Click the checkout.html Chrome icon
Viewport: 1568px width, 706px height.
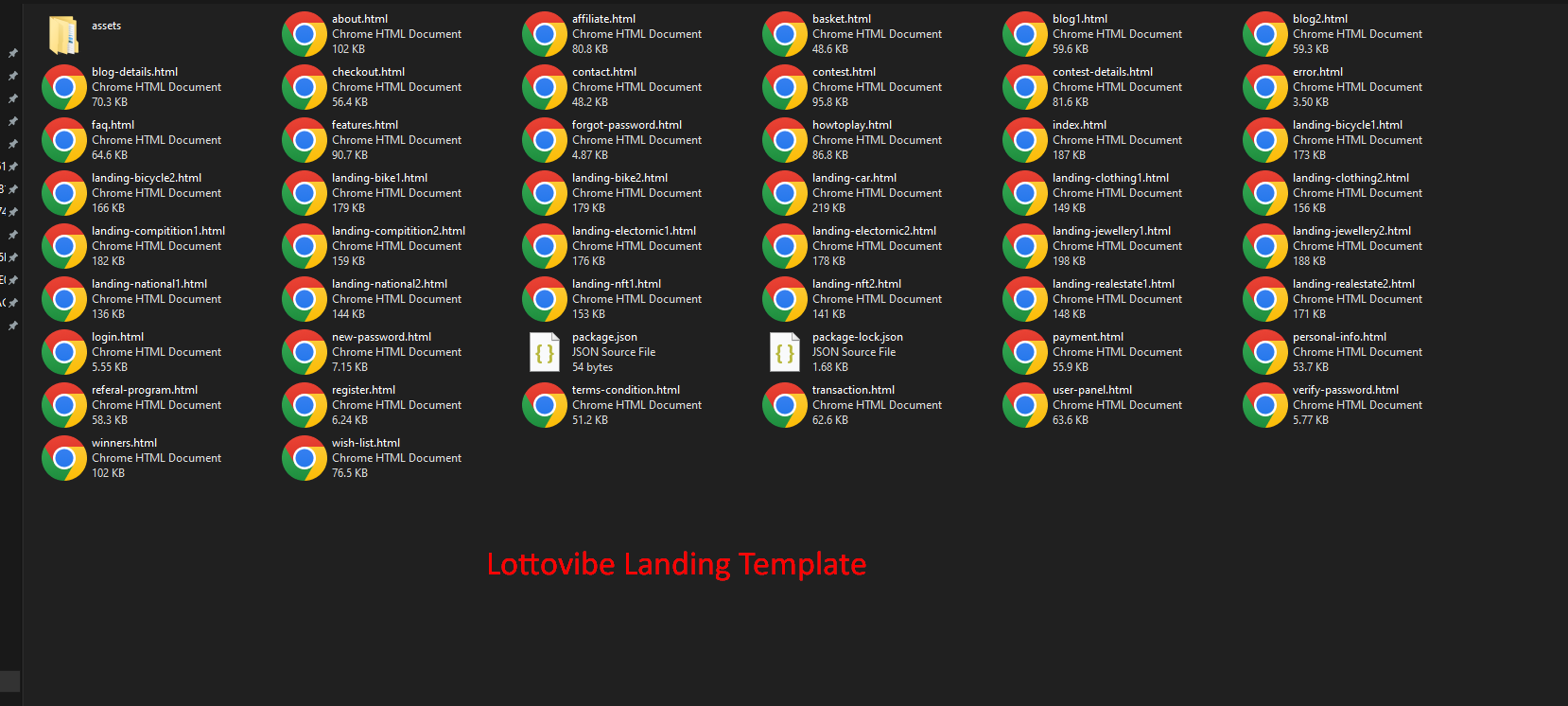[x=305, y=87]
